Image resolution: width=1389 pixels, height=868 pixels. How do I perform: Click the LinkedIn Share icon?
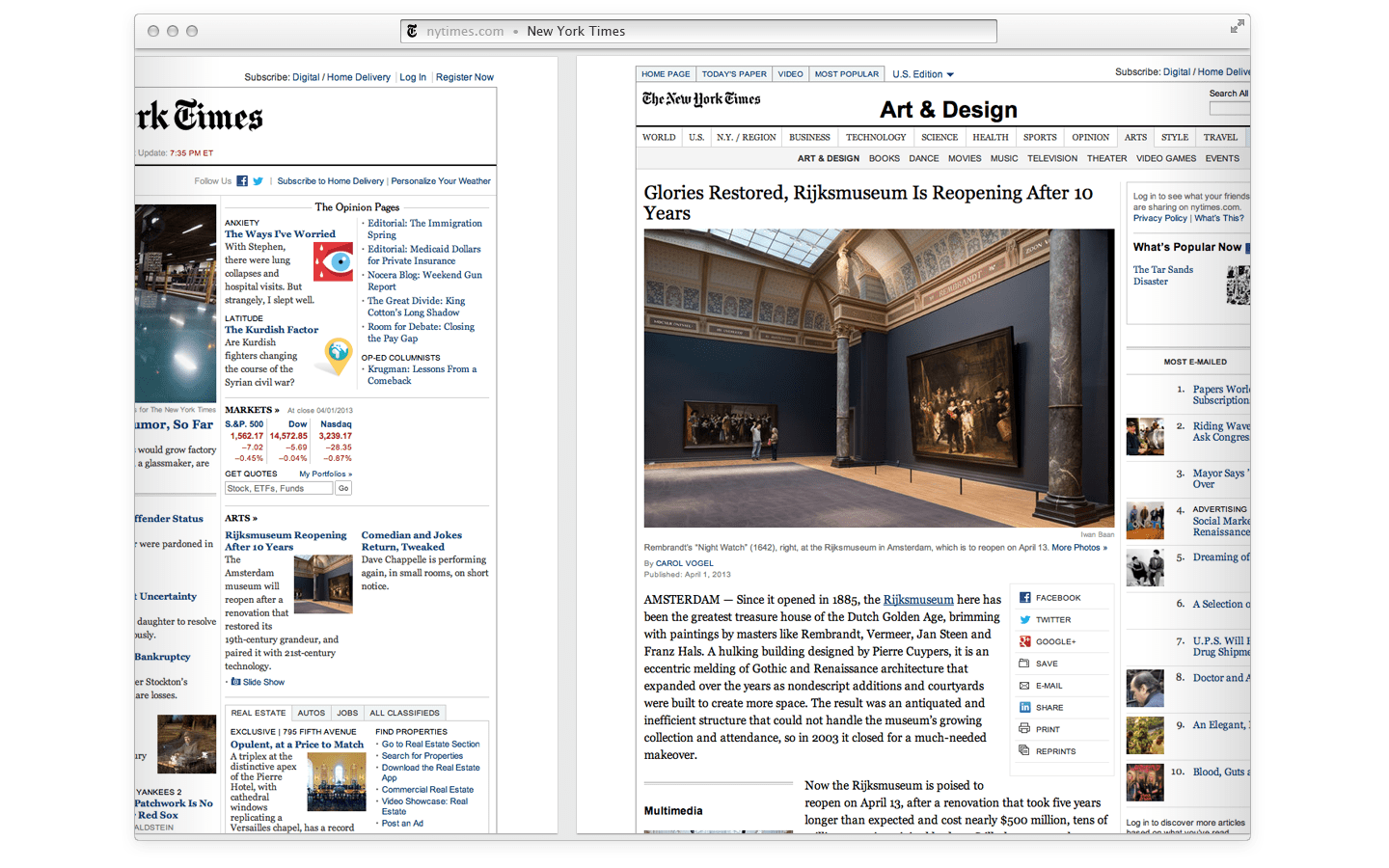tap(1024, 707)
